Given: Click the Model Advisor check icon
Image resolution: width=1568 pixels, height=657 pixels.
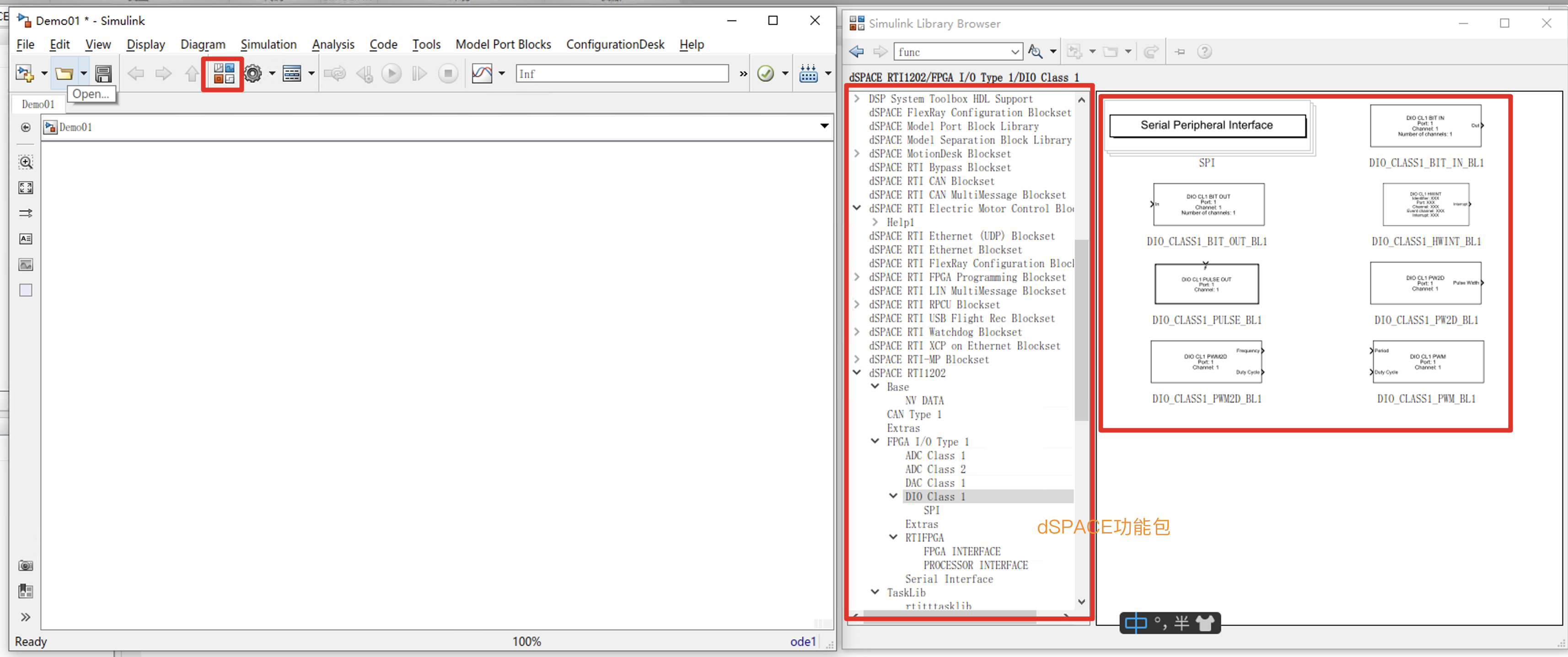Looking at the screenshot, I should click(766, 74).
